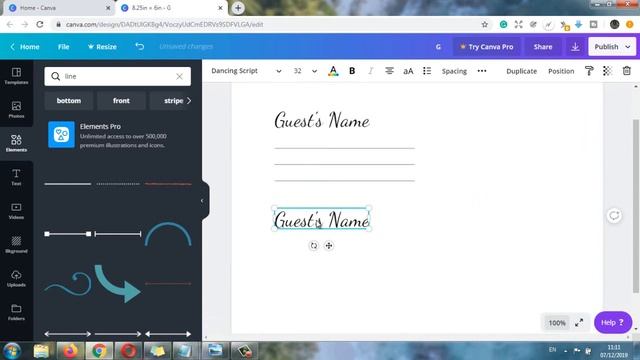Toggle italic formatting
The width and height of the screenshot is (640, 360).
pos(371,71)
